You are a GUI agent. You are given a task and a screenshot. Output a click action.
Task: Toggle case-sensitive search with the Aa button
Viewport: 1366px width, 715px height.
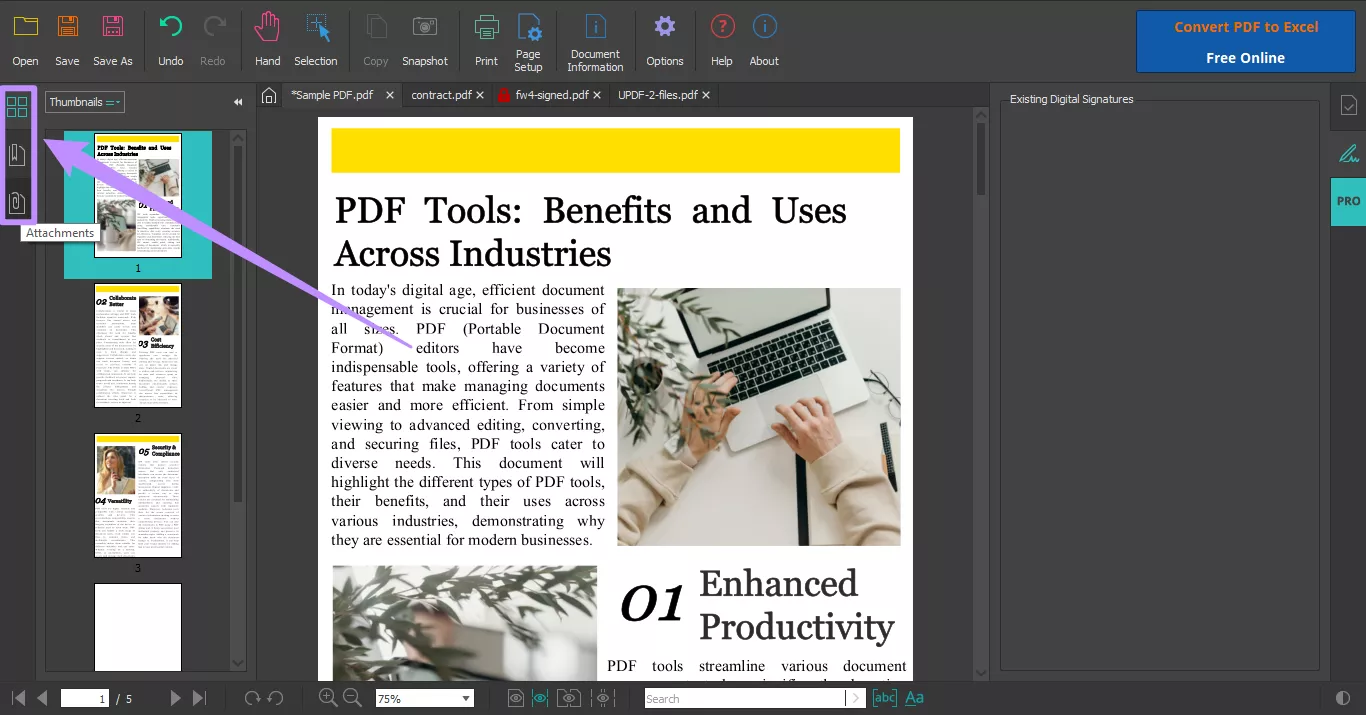click(x=915, y=697)
